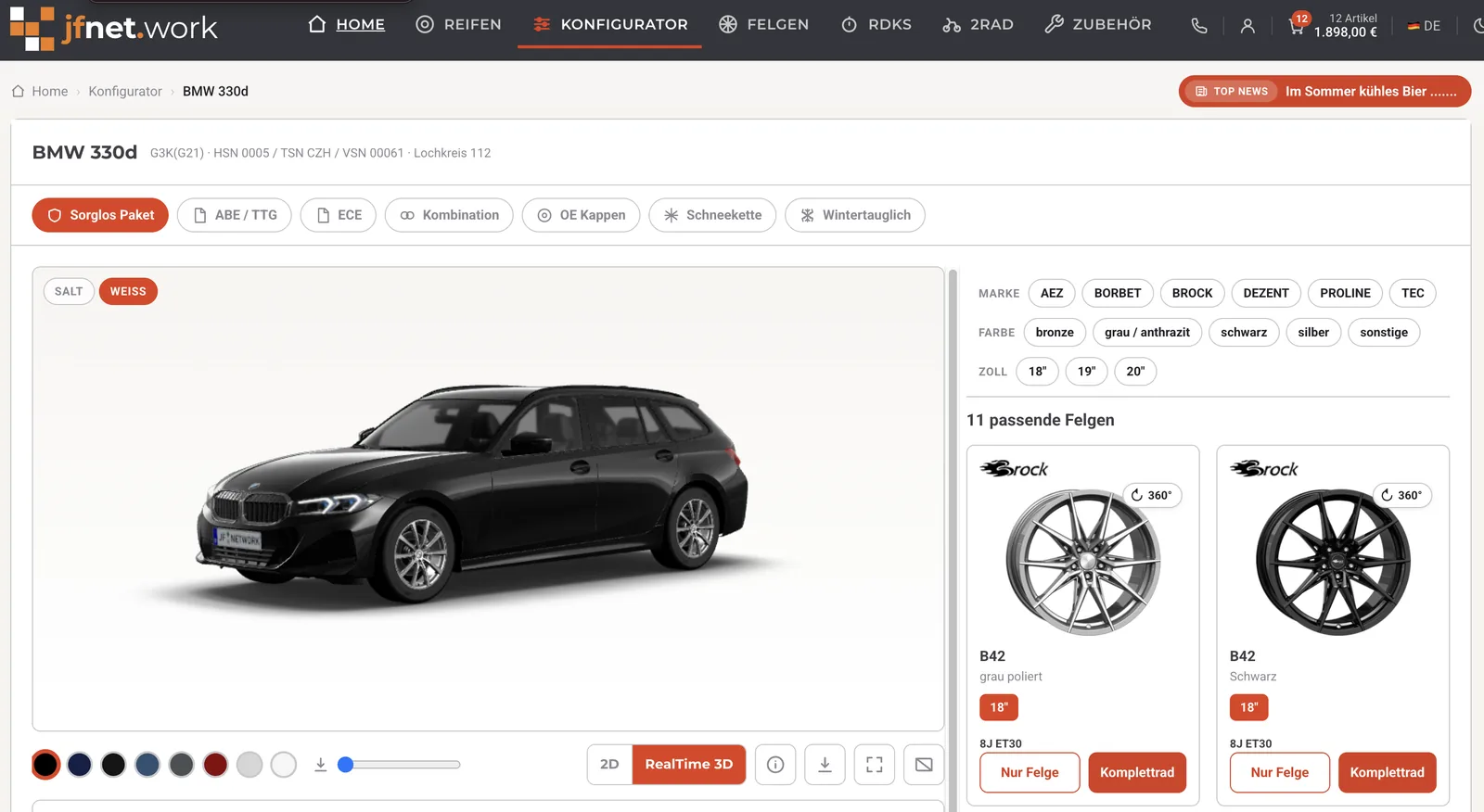Select the steel blue car color
1484x812 pixels.
(x=147, y=765)
